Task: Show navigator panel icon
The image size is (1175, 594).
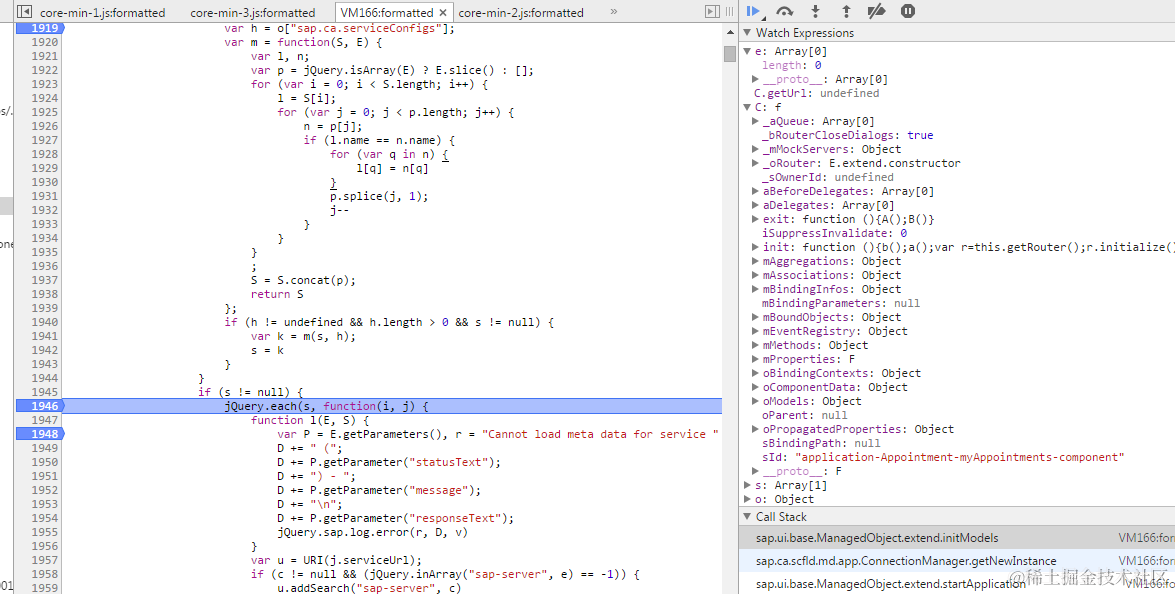Action: (24, 12)
